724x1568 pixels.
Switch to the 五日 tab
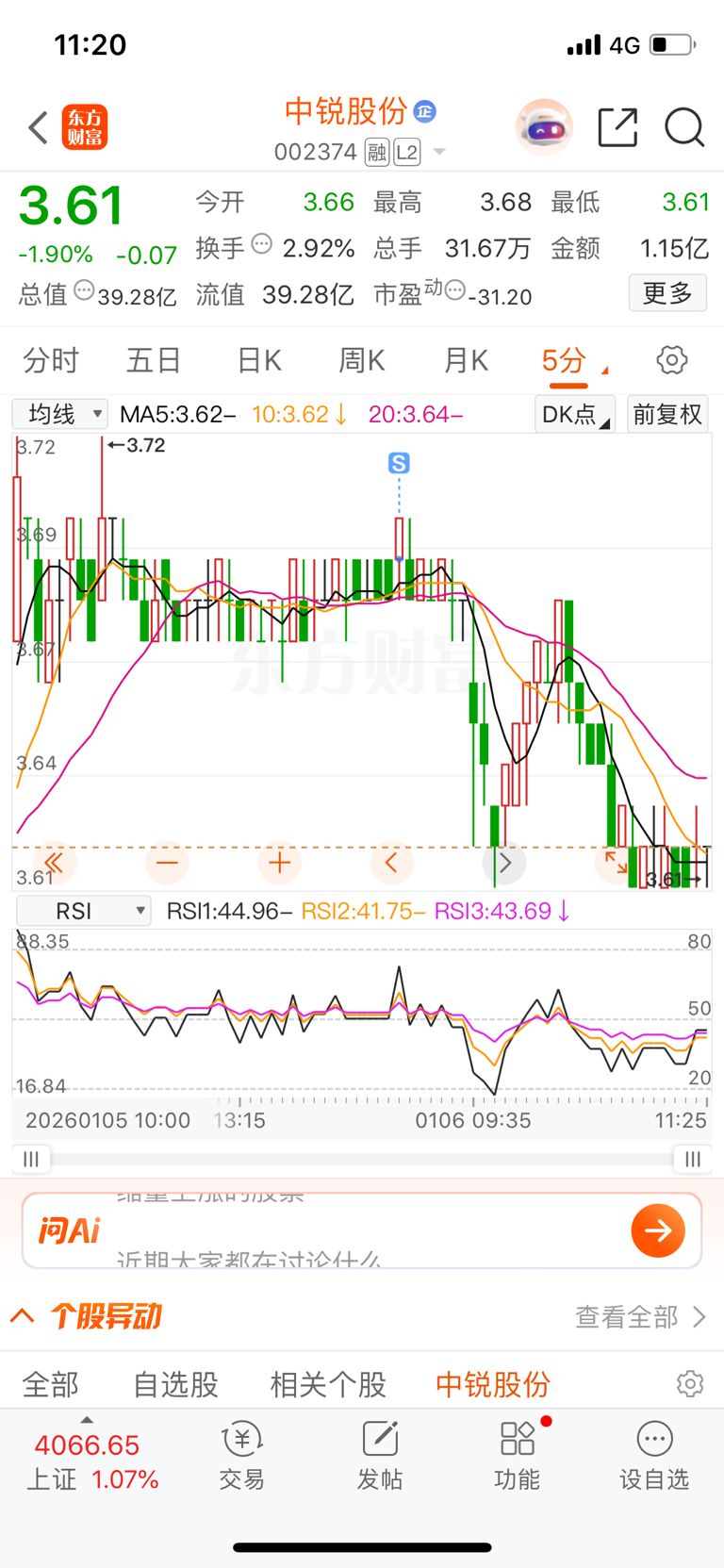pyautogui.click(x=154, y=360)
